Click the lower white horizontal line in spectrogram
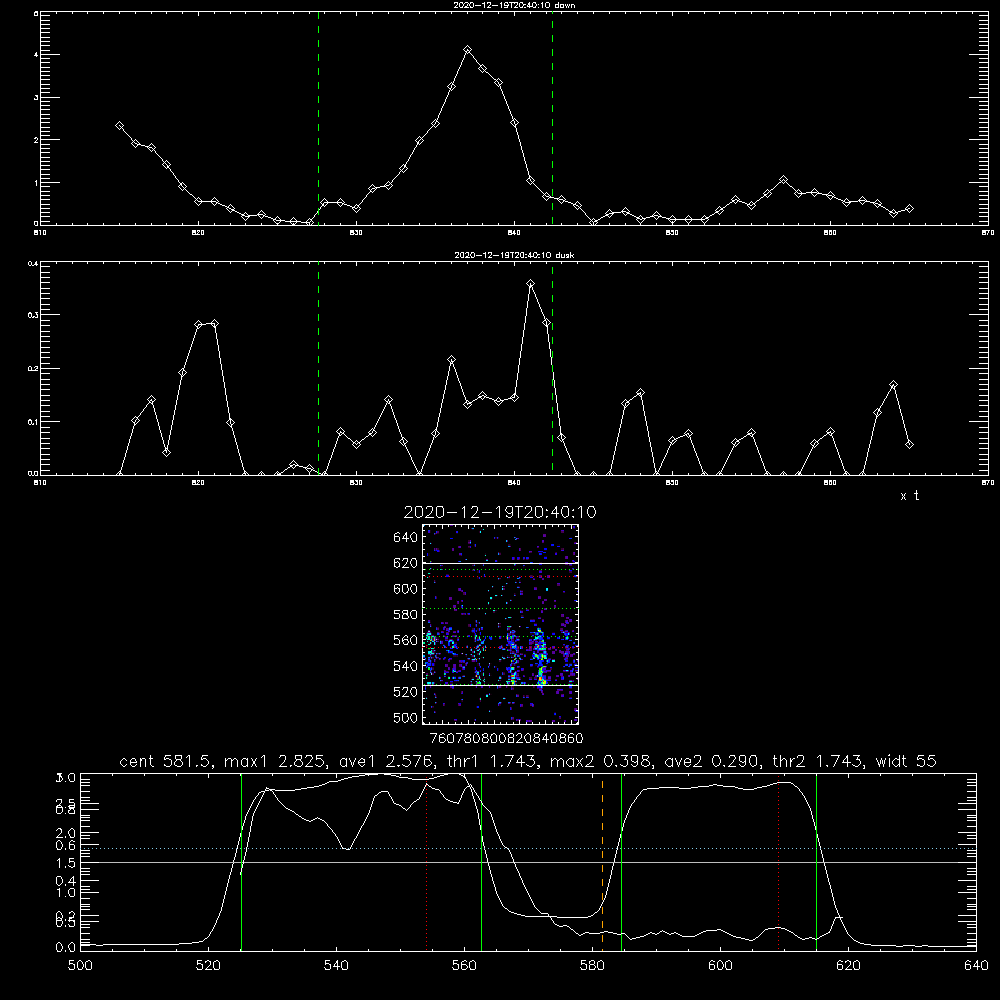Screen dimensions: 1000x1000 point(500,685)
